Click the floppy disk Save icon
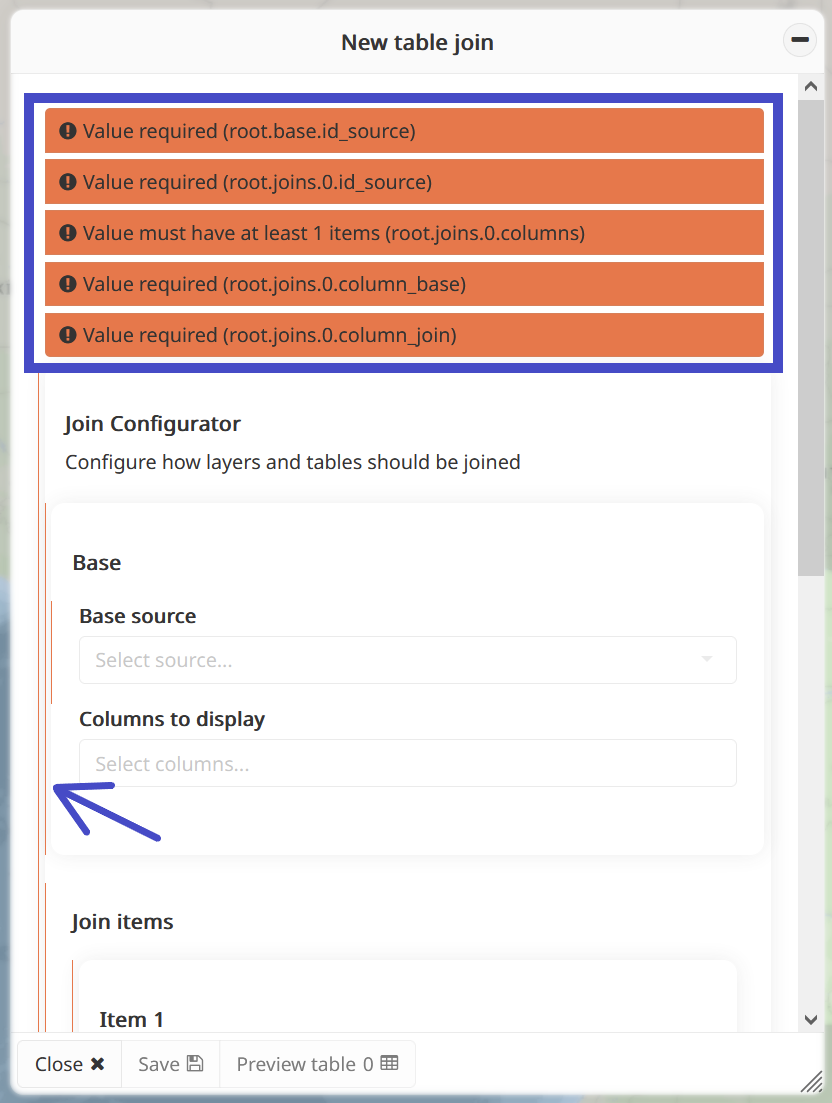Viewport: 832px width, 1103px height. click(x=195, y=1064)
